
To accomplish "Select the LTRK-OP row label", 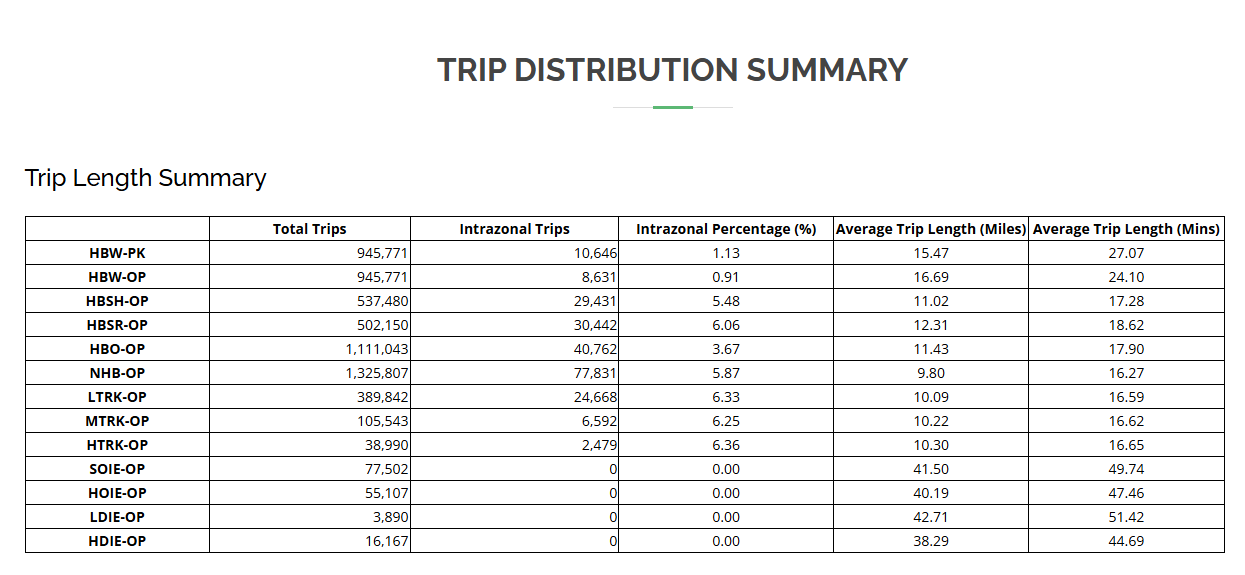I will [117, 397].
